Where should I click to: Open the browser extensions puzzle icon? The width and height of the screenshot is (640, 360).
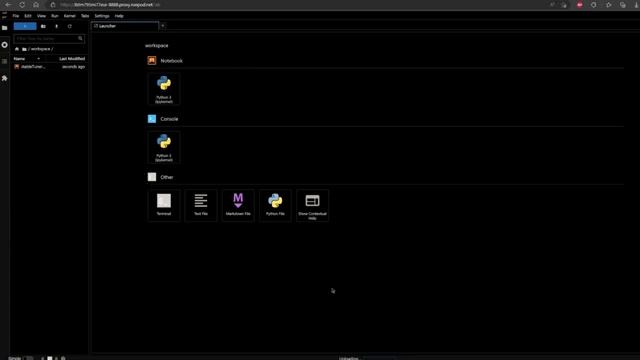coord(593,5)
